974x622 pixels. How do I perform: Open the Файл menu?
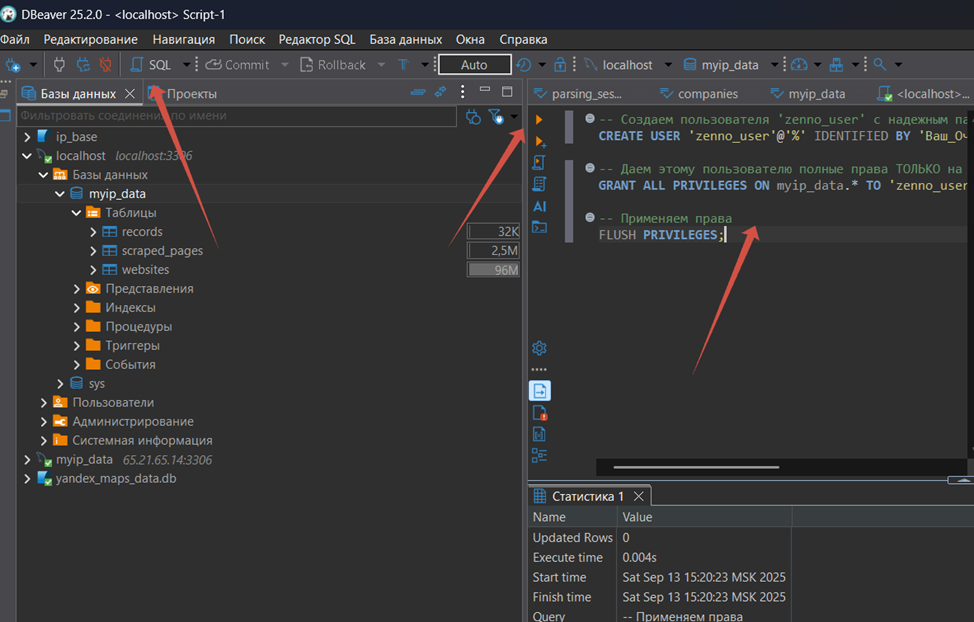(15, 39)
